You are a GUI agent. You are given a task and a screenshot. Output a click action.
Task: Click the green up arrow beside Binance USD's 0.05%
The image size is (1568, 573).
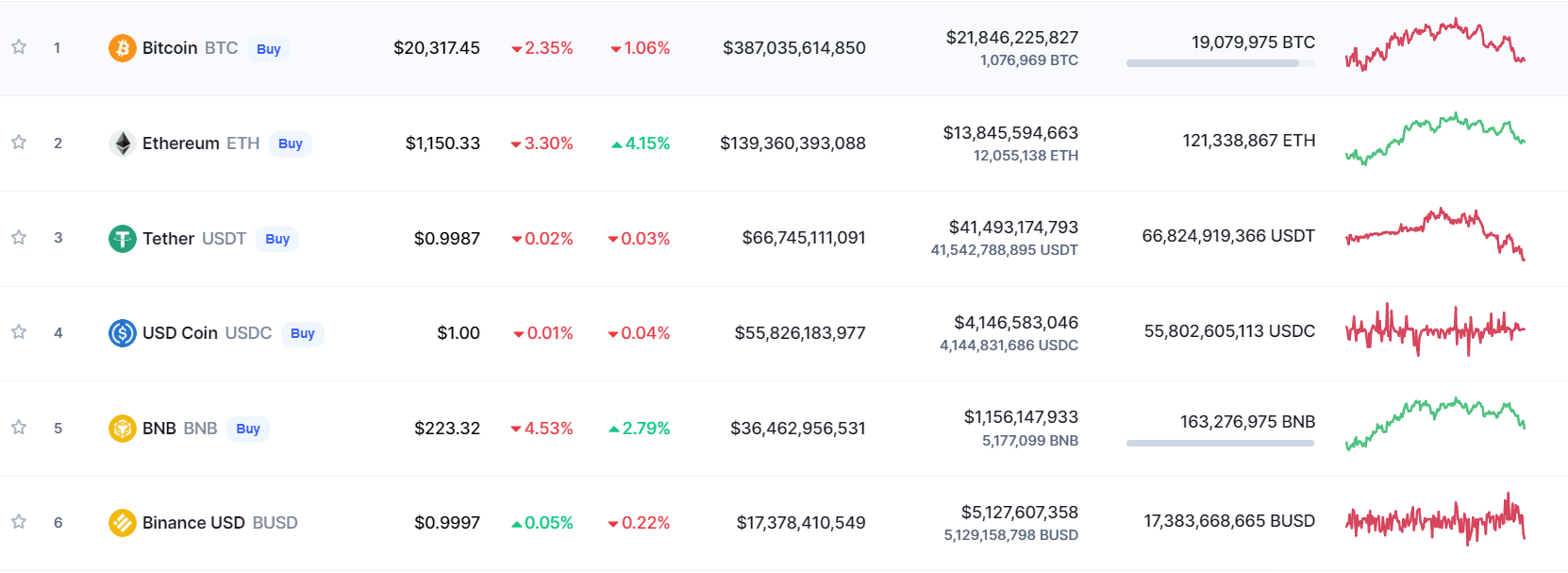517,522
